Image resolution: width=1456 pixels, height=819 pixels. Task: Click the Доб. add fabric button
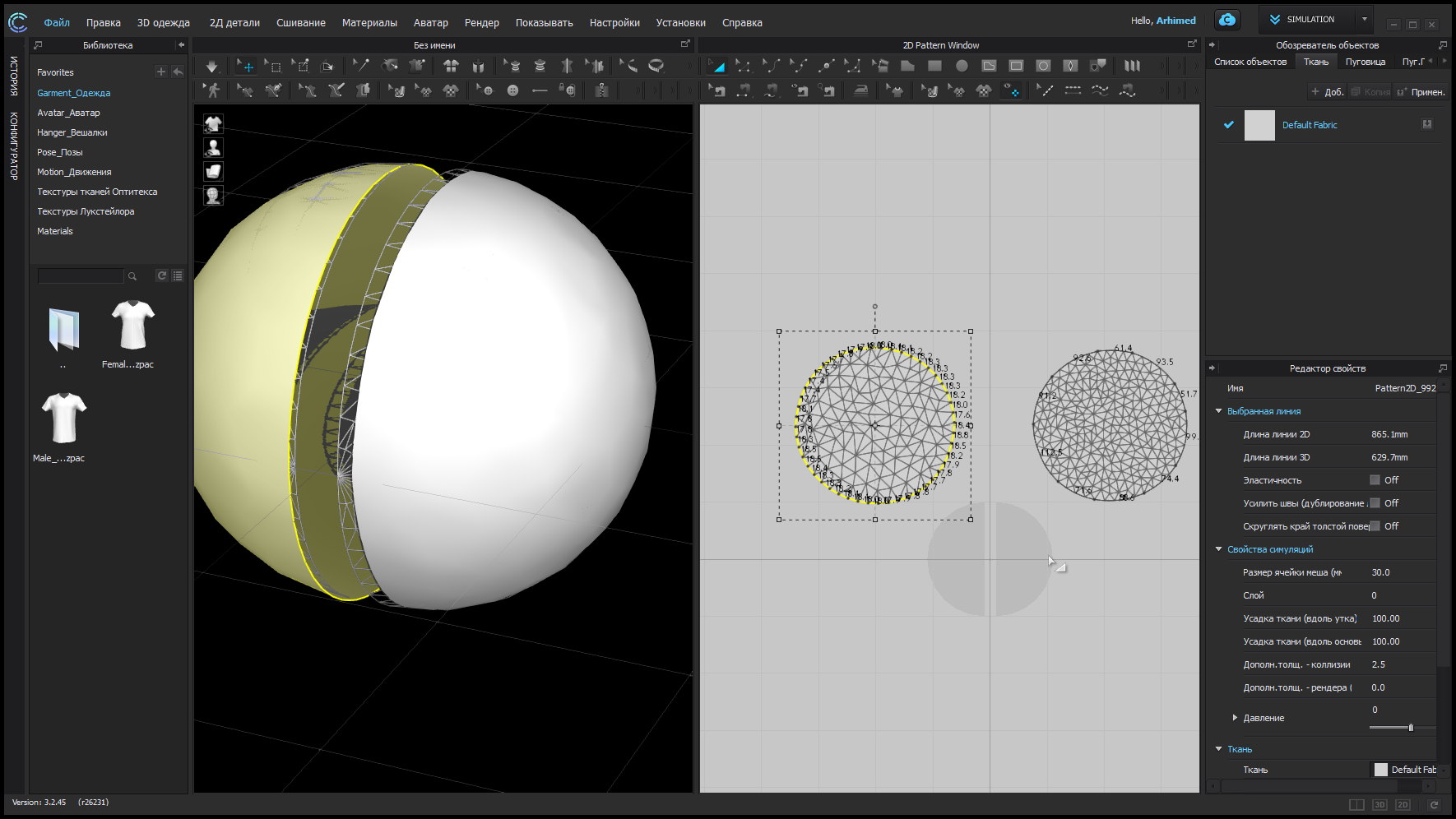coord(1326,92)
